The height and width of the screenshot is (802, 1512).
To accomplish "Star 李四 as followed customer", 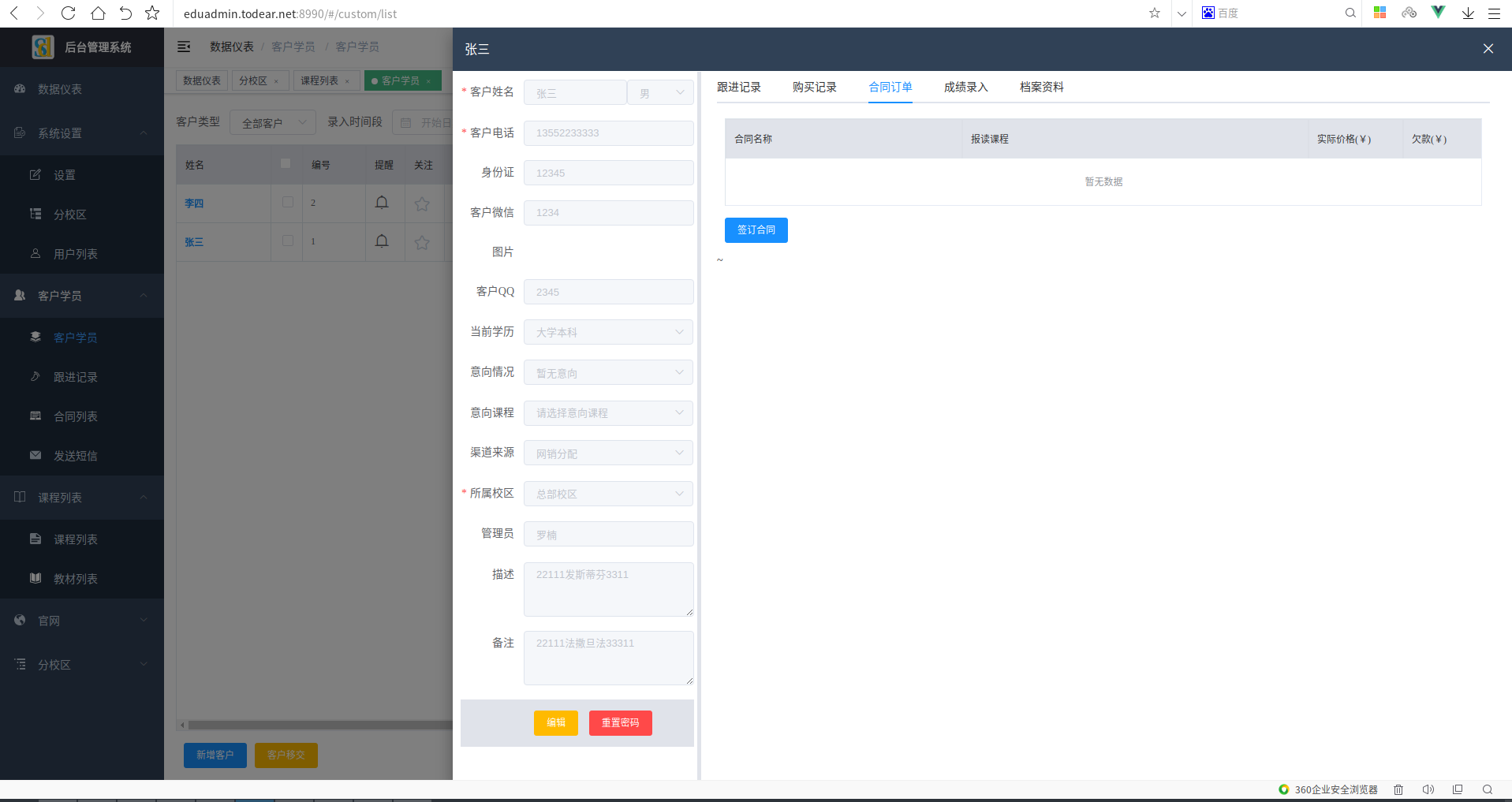I will (x=422, y=203).
